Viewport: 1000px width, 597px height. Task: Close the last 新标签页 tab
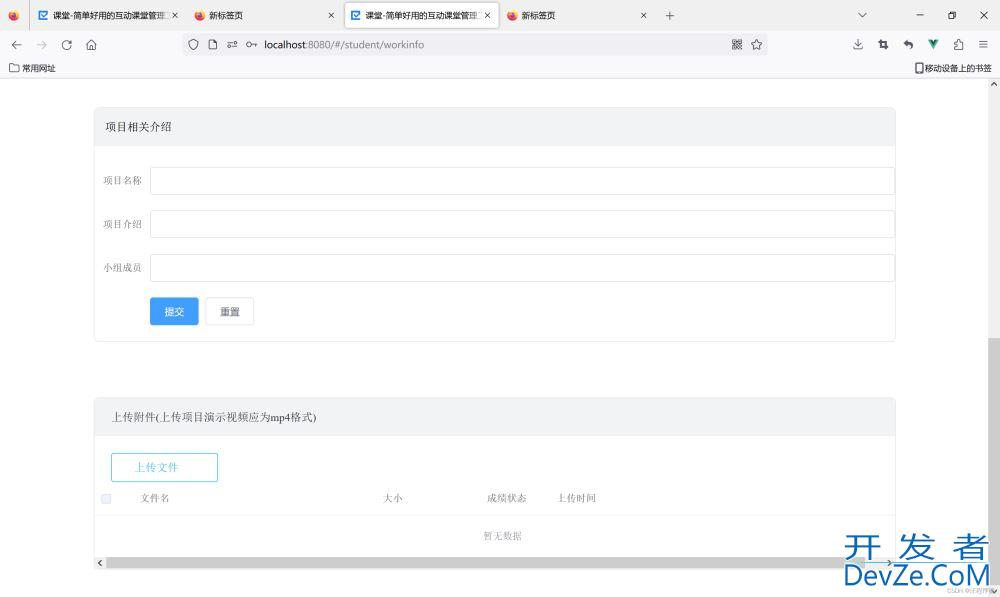pos(643,15)
